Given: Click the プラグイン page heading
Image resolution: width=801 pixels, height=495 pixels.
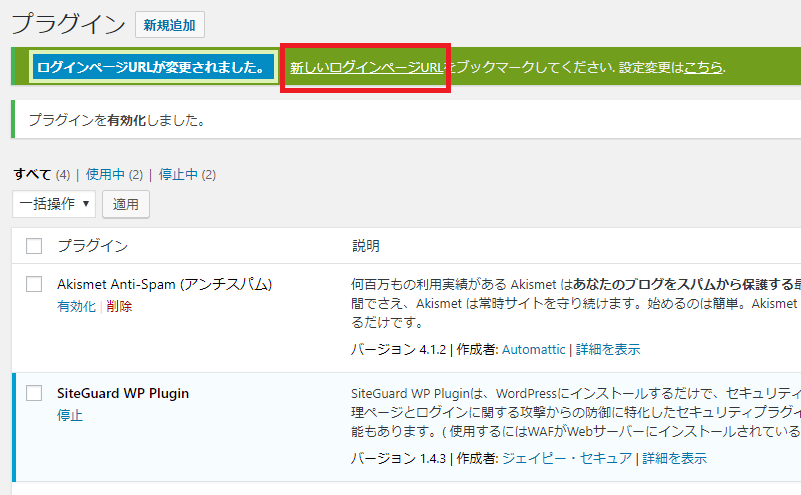Looking at the screenshot, I should (68, 24).
